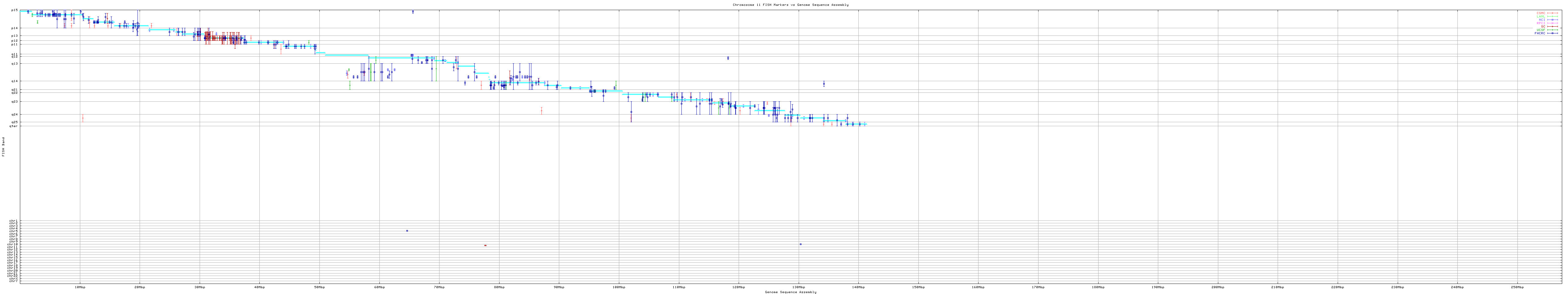Click the p14 band label on y-axis

14,28
